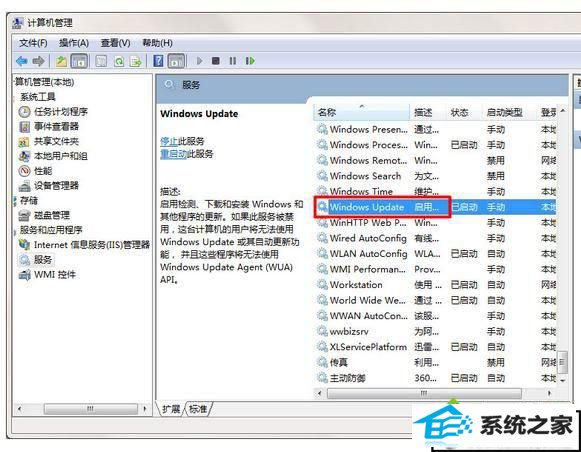
Task: Switch to the 标准 tab
Action: [198, 409]
